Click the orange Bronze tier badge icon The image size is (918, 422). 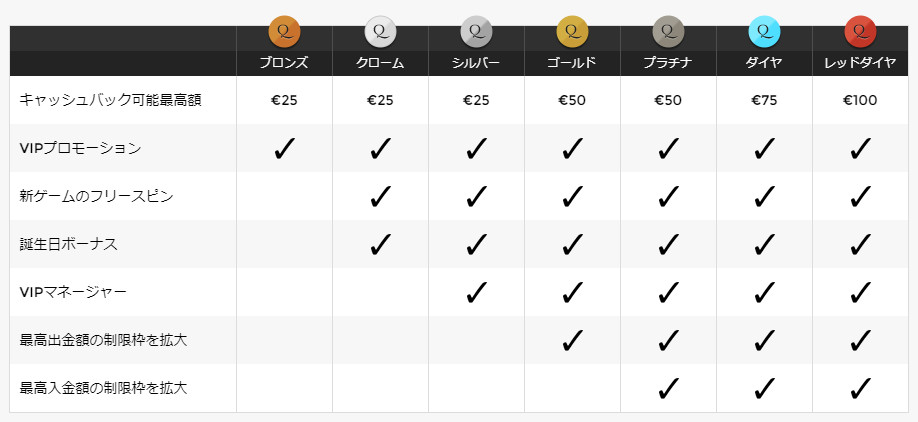[284, 31]
